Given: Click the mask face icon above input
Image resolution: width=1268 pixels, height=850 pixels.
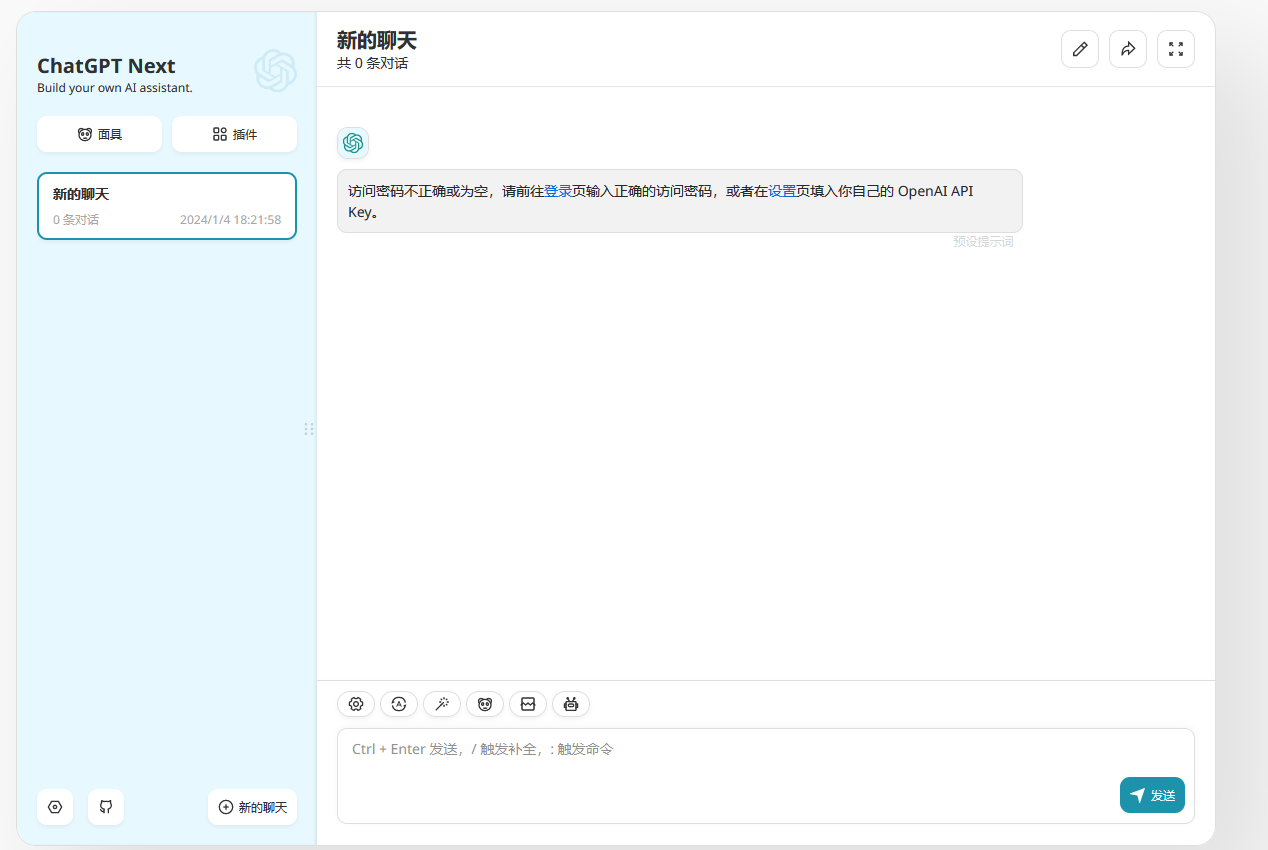Looking at the screenshot, I should pos(485,704).
